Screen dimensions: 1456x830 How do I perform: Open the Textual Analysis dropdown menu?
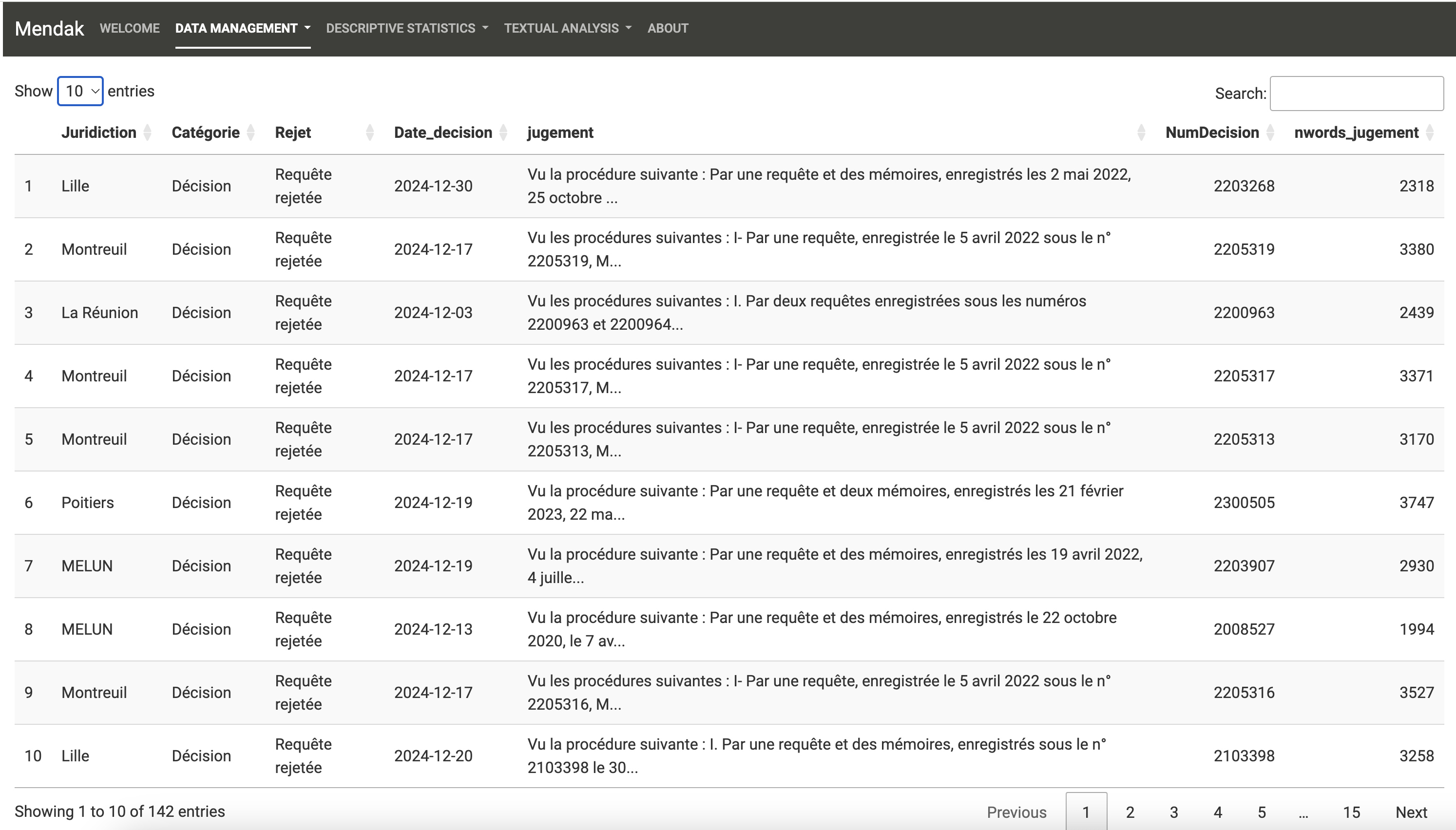pyautogui.click(x=568, y=29)
